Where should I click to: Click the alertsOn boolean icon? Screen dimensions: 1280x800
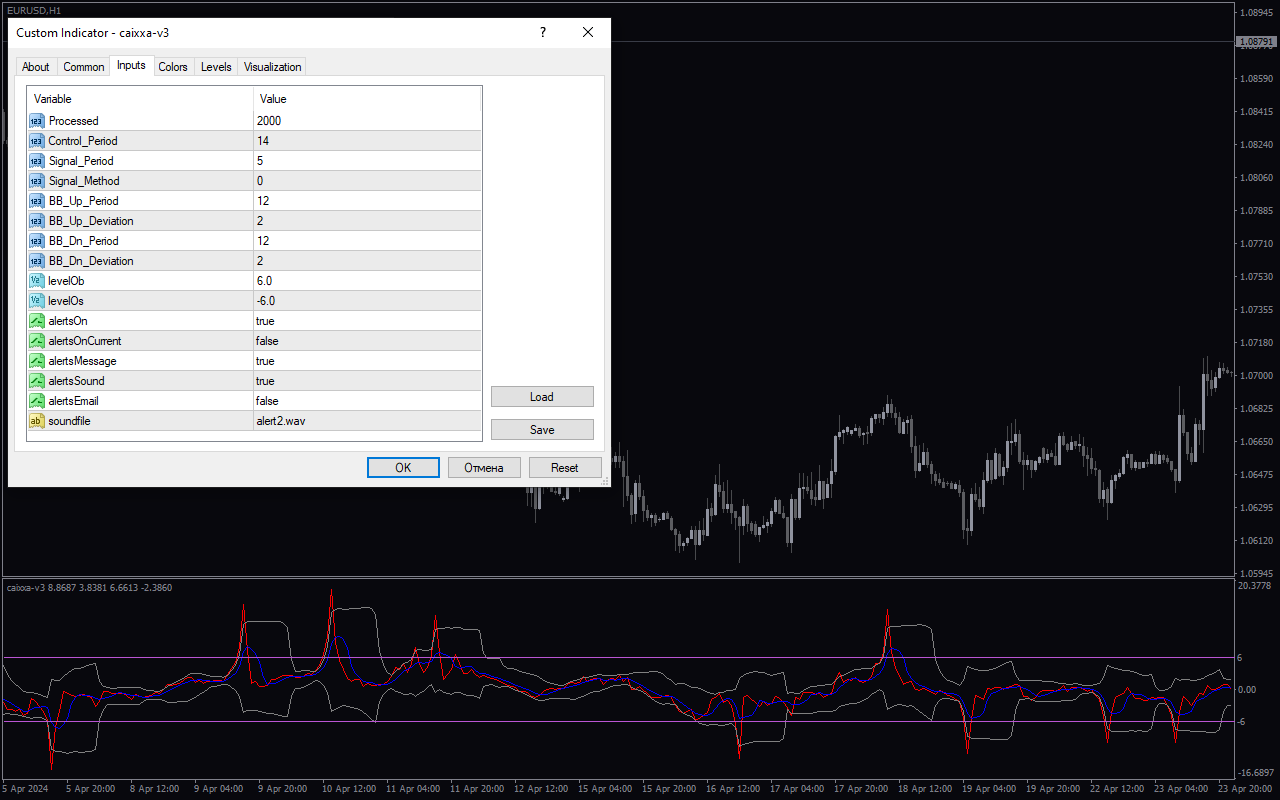pos(37,321)
